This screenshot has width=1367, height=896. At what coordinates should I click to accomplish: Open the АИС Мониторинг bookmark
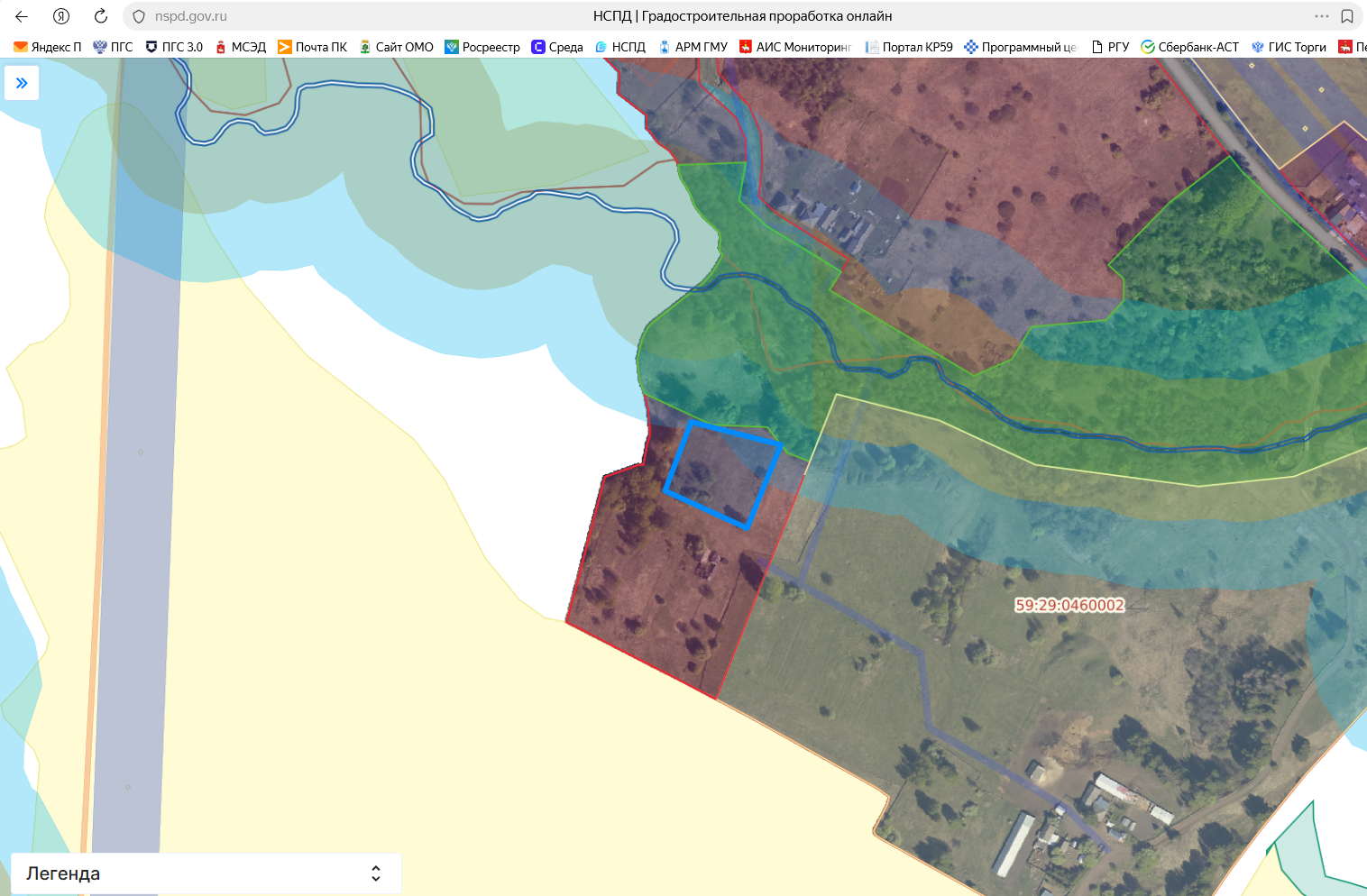(795, 47)
